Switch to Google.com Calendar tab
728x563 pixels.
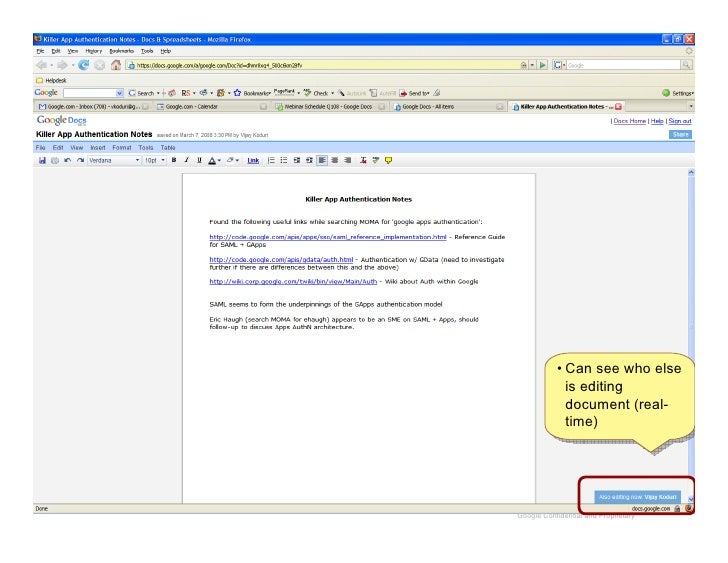point(211,107)
